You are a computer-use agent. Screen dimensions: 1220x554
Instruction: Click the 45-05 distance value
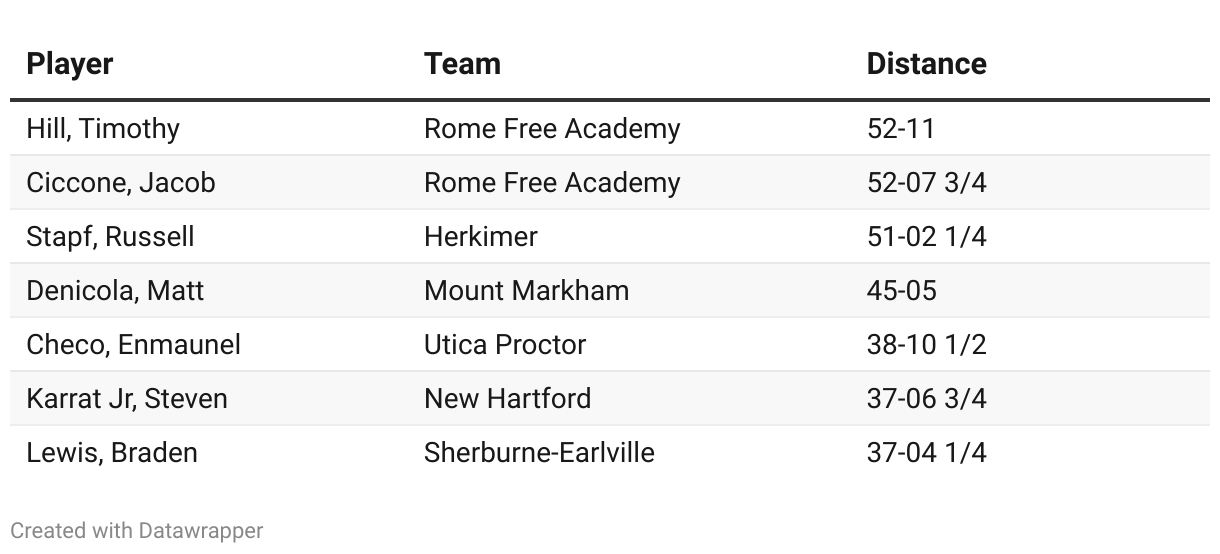pos(902,291)
